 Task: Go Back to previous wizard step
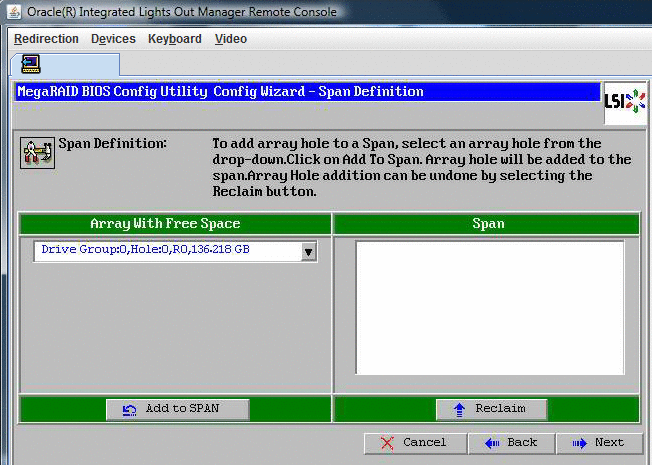click(x=511, y=443)
